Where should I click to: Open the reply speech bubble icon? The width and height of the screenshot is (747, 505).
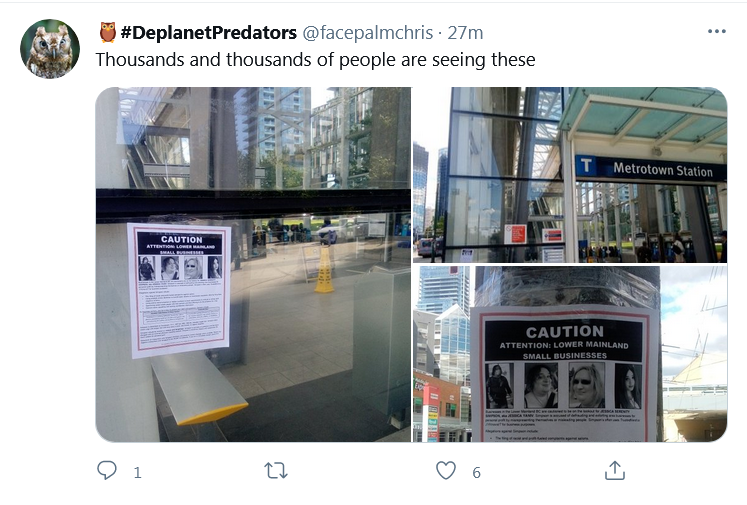[107, 471]
